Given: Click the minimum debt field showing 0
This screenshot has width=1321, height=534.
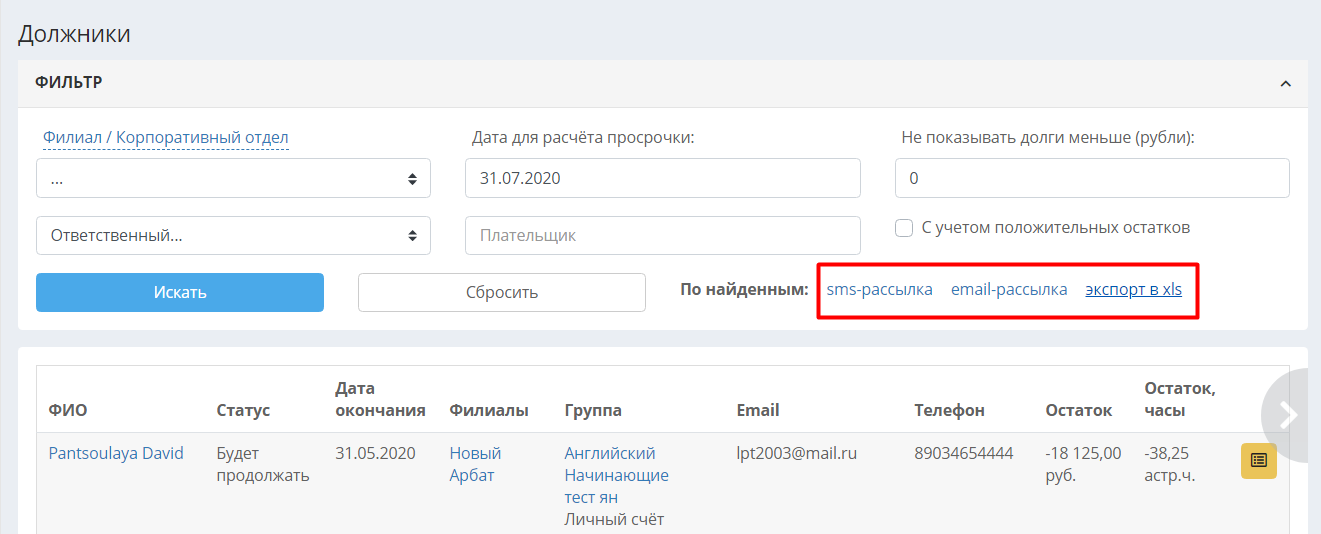Looking at the screenshot, I should (1092, 178).
